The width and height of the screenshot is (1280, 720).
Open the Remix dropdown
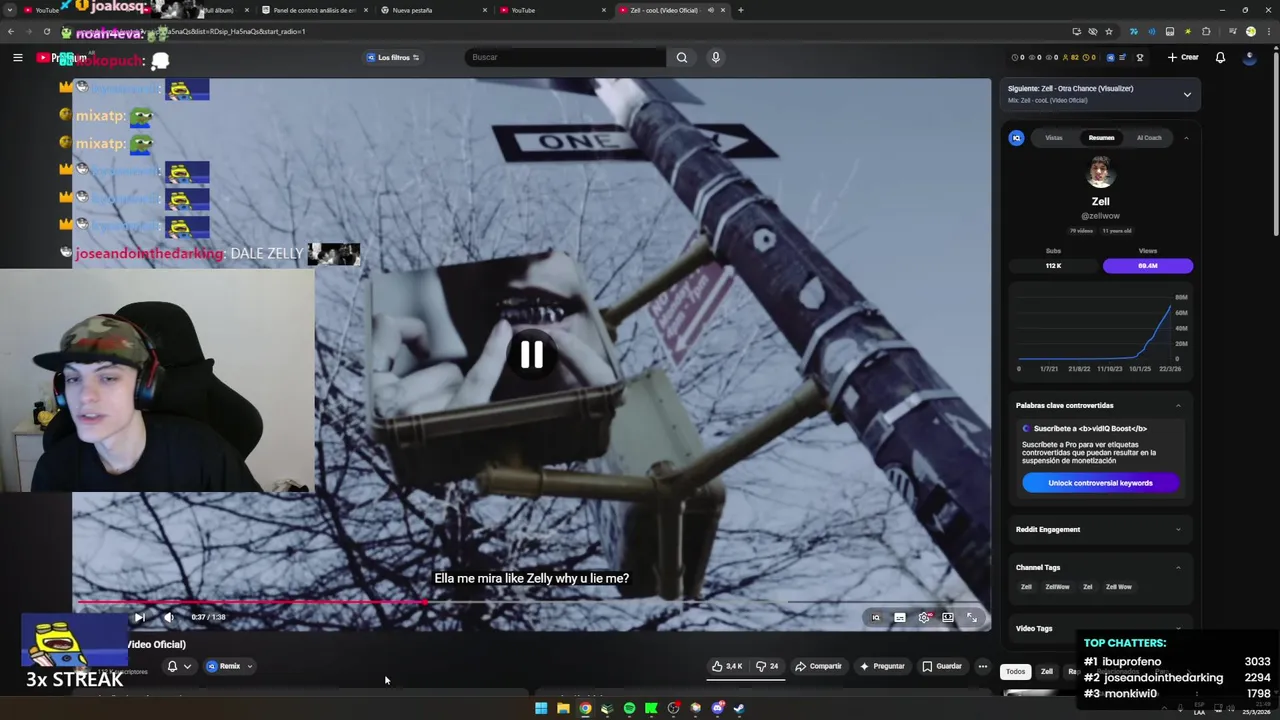[229, 666]
